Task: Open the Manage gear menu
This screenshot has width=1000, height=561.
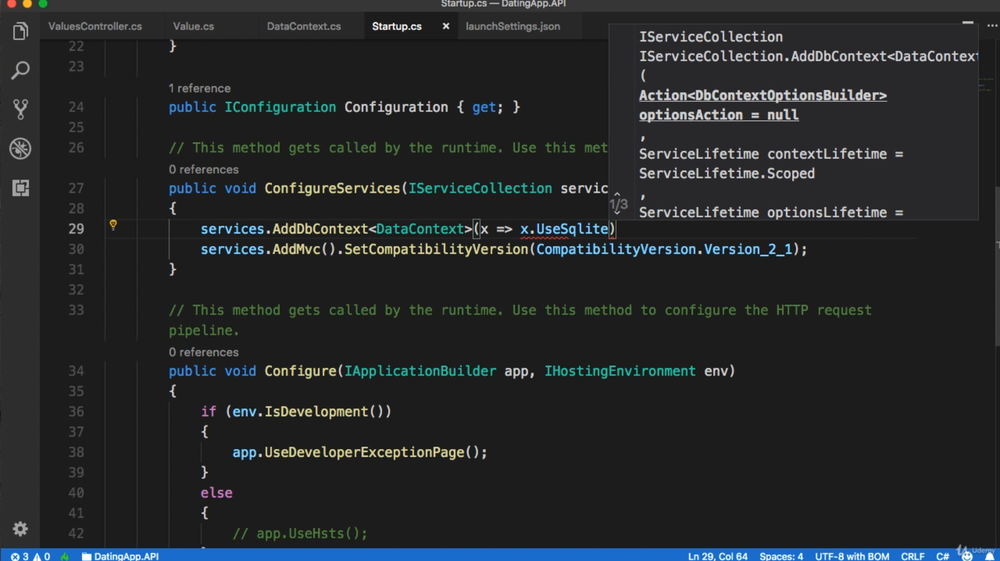Action: [x=20, y=529]
